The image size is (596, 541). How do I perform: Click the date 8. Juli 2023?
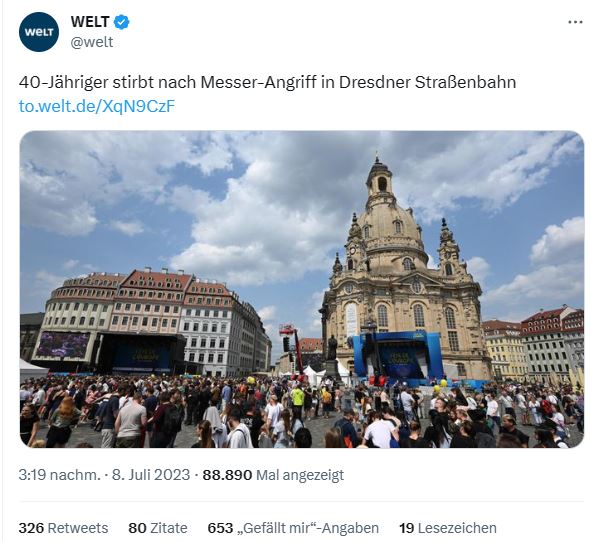(151, 475)
